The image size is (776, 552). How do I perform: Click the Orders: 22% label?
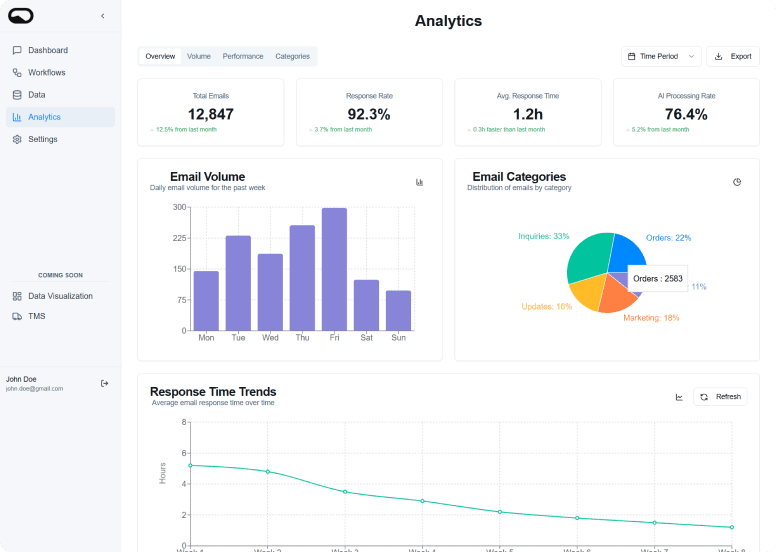pos(668,238)
